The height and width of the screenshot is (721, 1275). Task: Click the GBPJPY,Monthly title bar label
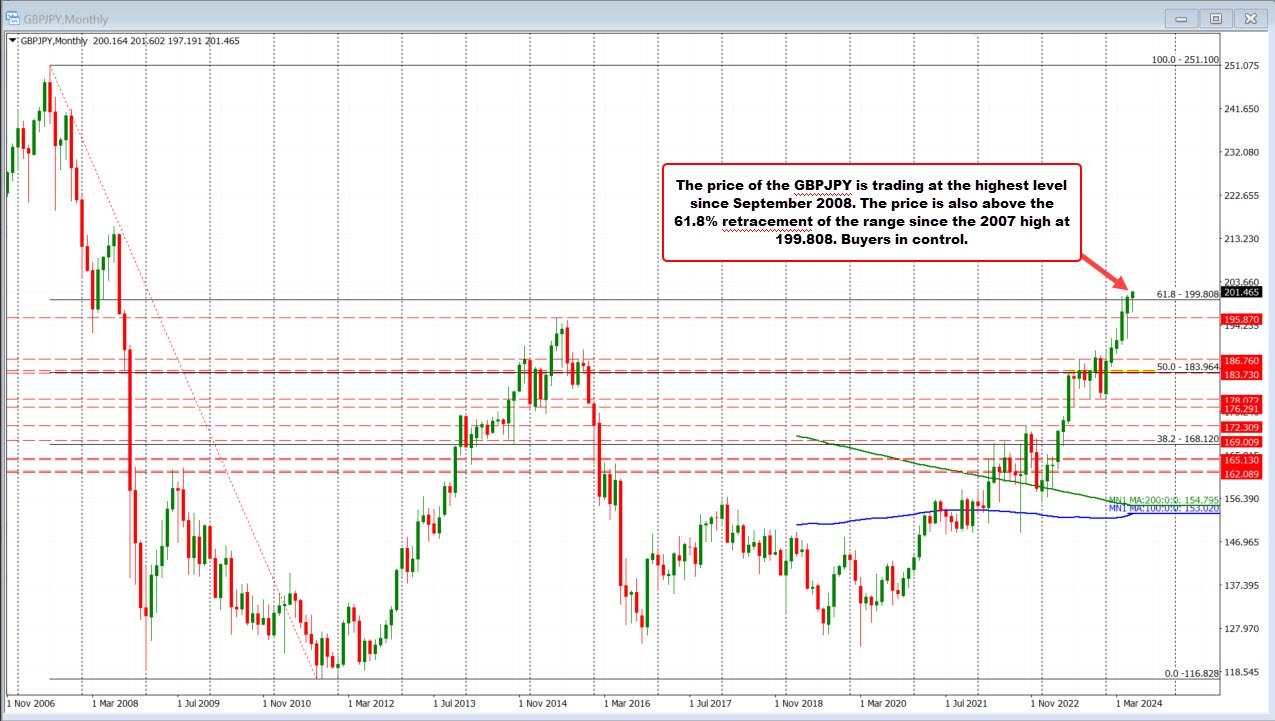tap(67, 18)
